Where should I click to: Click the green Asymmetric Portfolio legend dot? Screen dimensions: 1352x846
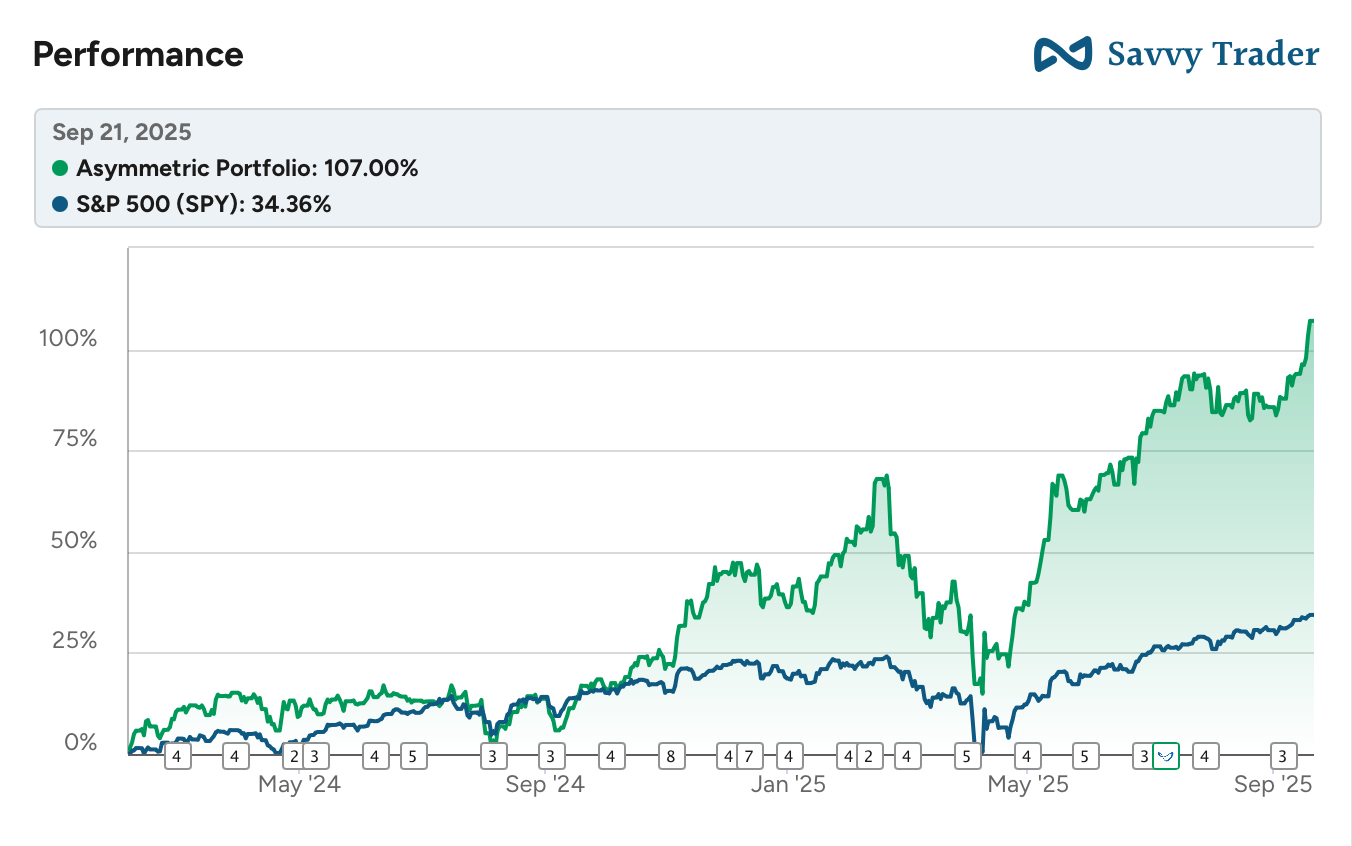tap(60, 169)
